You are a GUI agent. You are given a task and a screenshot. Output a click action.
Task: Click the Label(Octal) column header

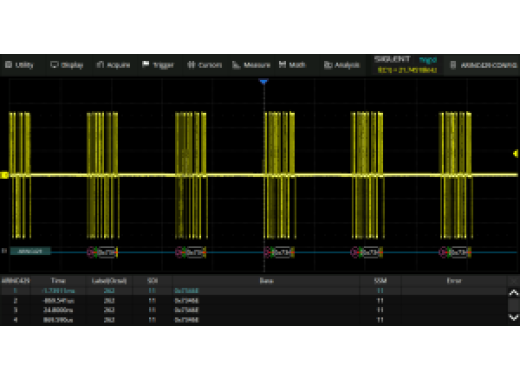(x=109, y=281)
